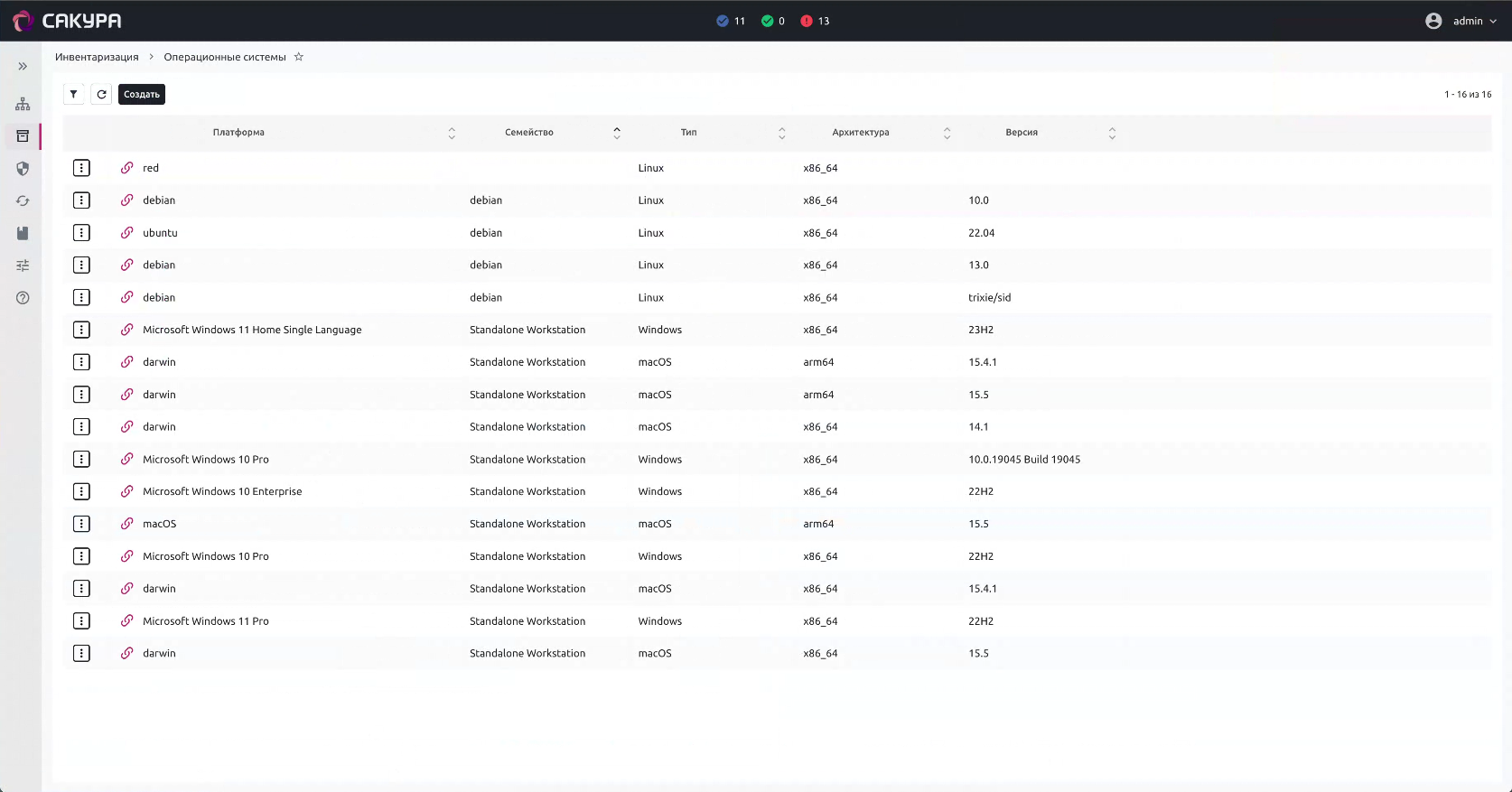Expand the left sidebar with the double chevron
The height and width of the screenshot is (792, 1512).
(x=23, y=66)
